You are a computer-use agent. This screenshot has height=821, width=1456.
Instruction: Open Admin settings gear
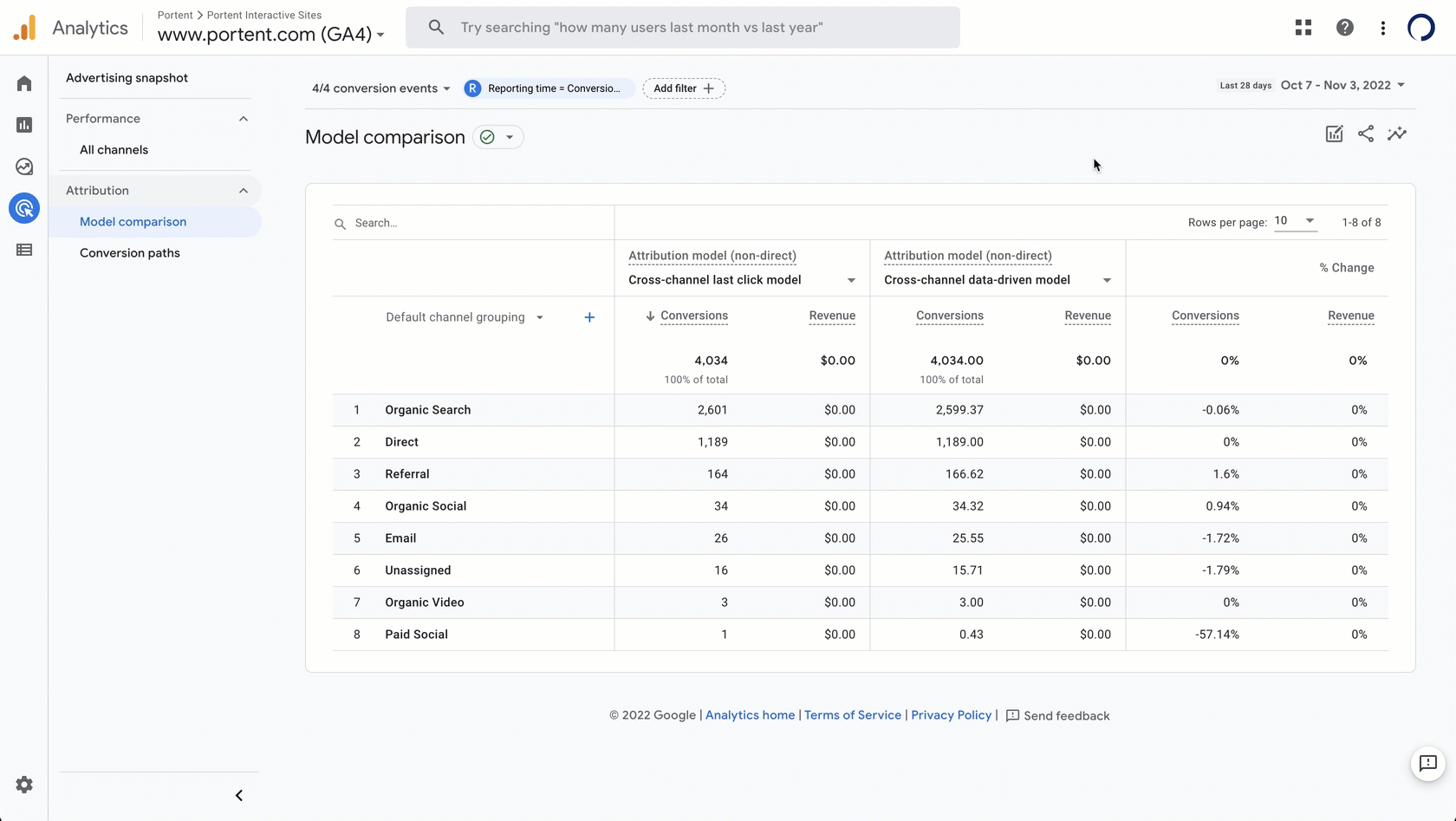[x=24, y=785]
